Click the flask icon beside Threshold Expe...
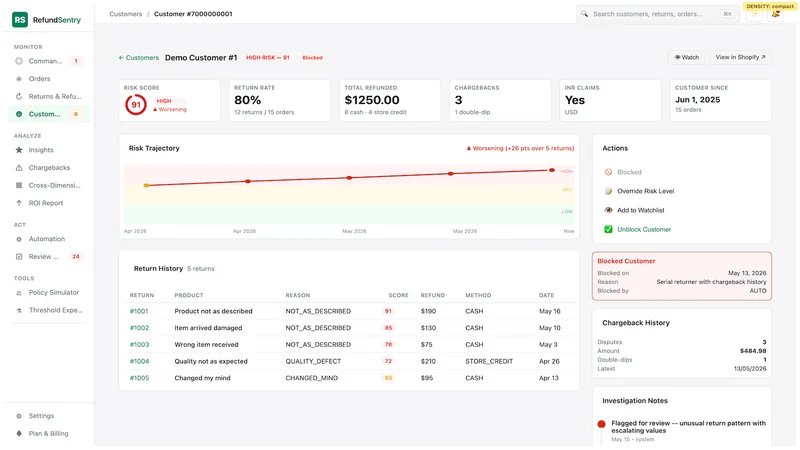 [19, 310]
